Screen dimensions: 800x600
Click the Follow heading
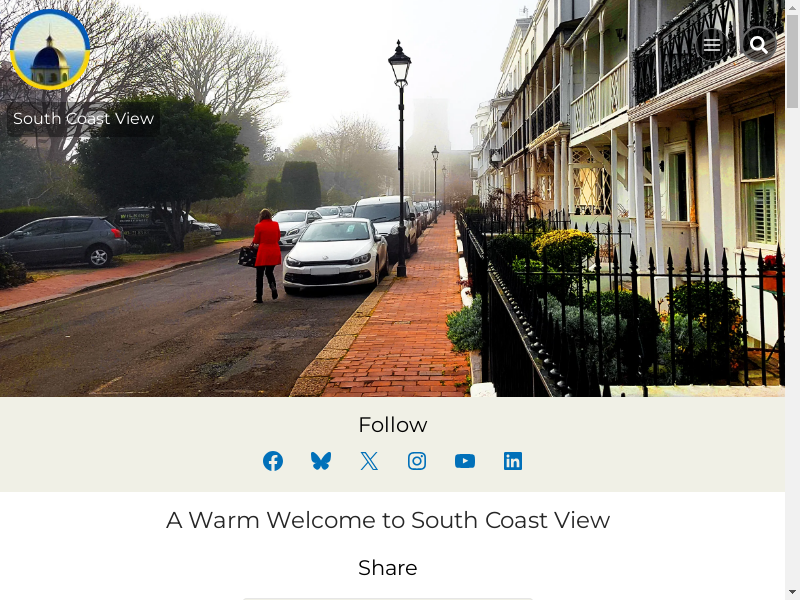pyautogui.click(x=392, y=425)
